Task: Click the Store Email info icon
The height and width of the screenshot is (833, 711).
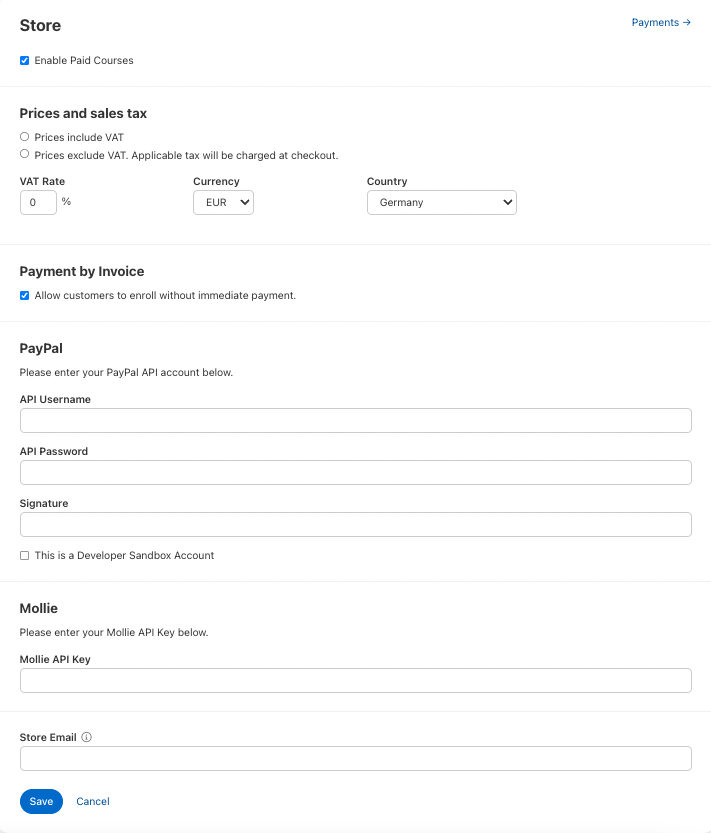Action: [86, 738]
